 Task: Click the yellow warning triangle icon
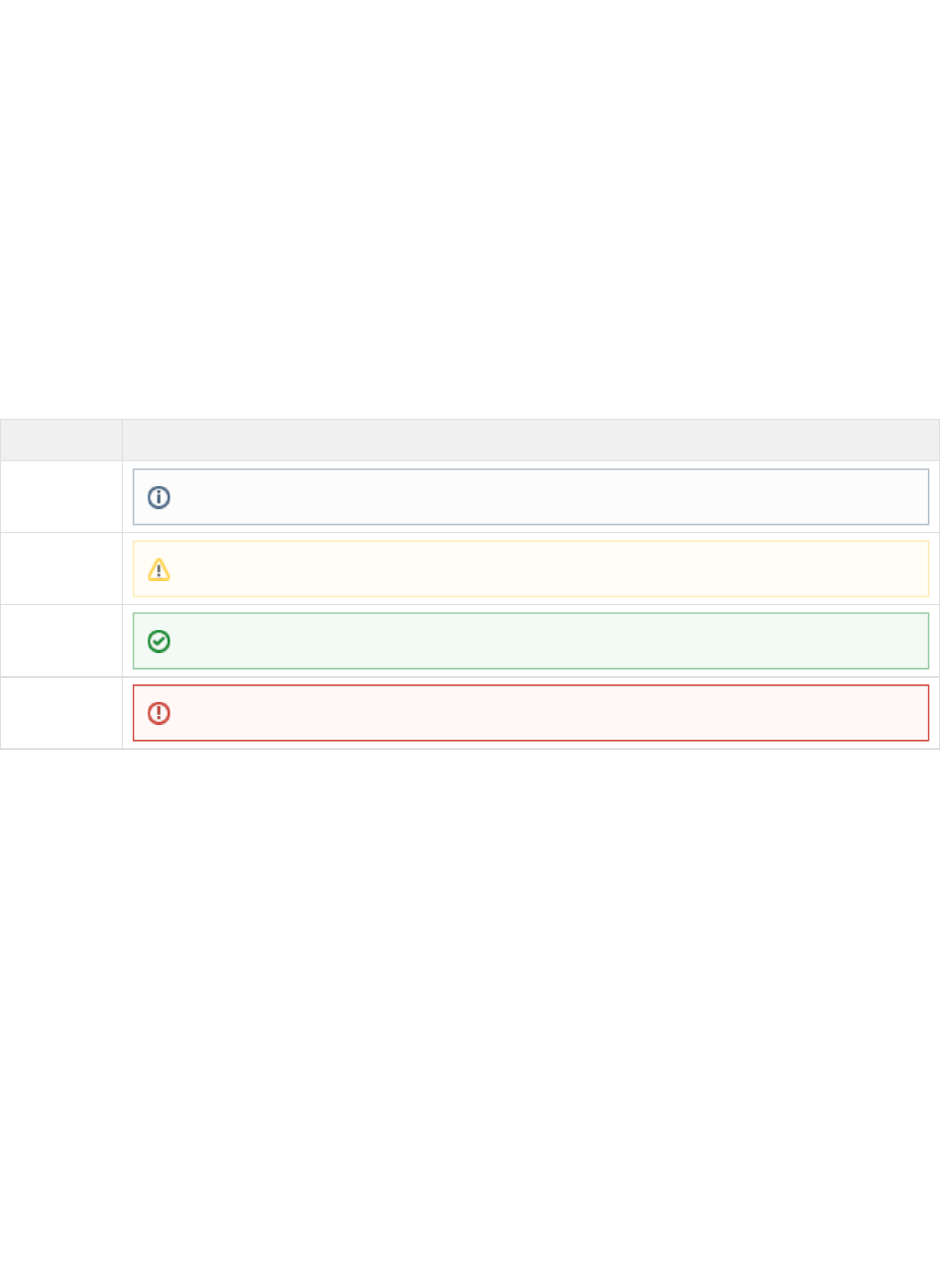pyautogui.click(x=159, y=570)
